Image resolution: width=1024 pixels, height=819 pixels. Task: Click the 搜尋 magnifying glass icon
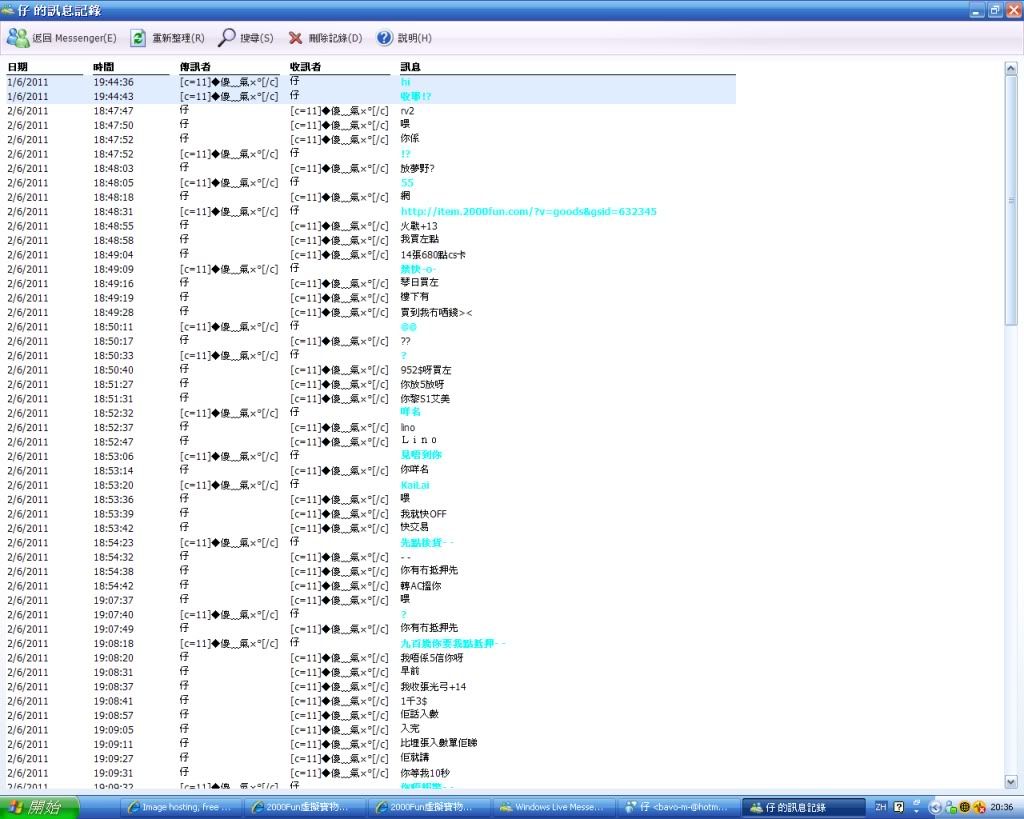click(227, 38)
